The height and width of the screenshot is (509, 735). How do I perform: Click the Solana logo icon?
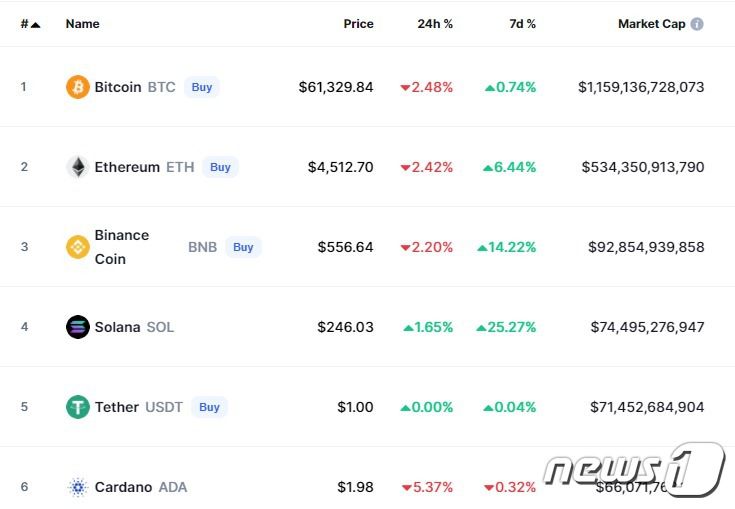(x=77, y=327)
